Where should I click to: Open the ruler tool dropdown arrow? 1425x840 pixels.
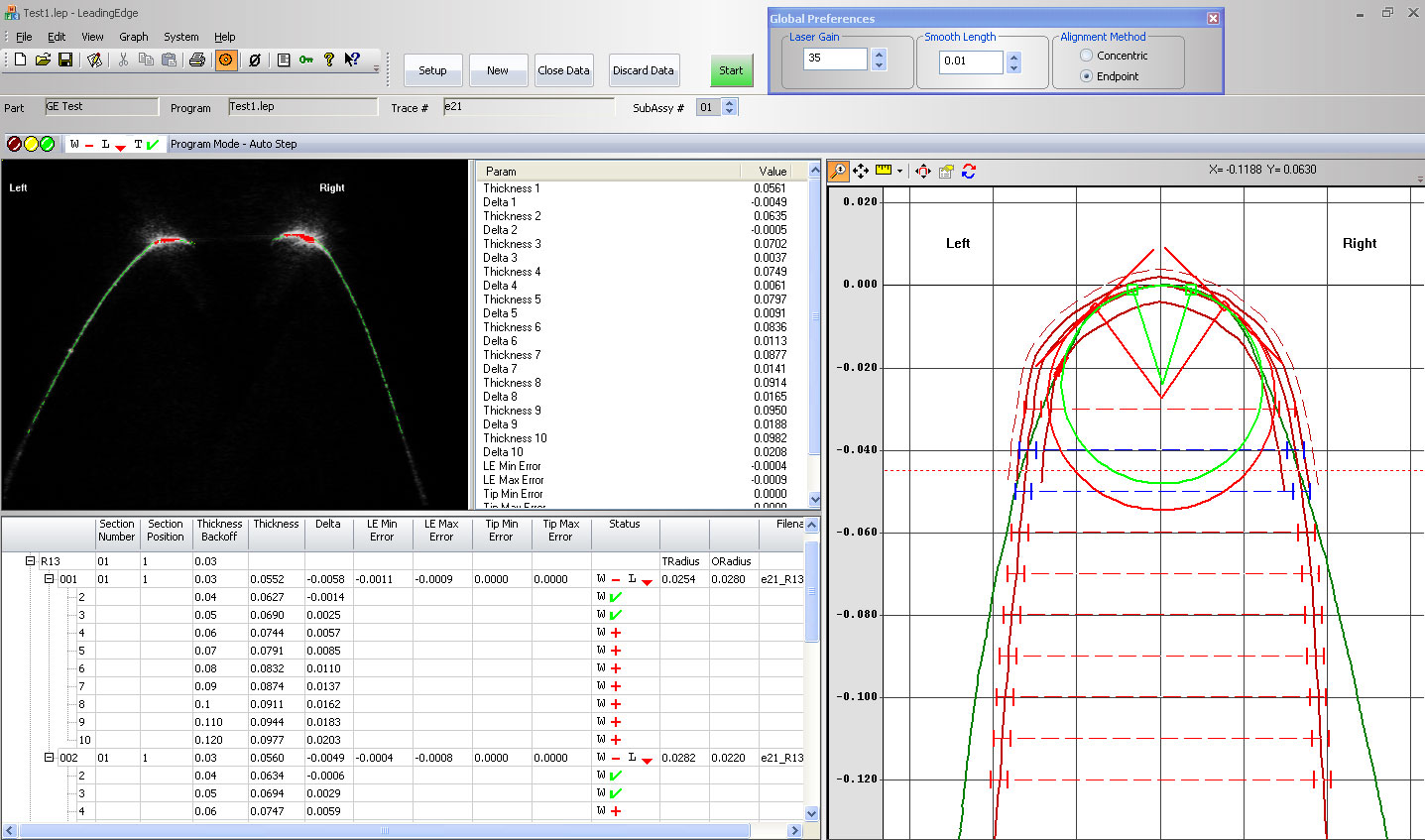899,171
